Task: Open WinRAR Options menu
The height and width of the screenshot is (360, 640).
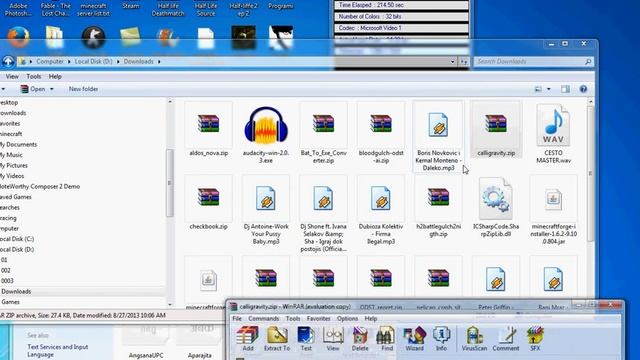Action: coord(347,318)
